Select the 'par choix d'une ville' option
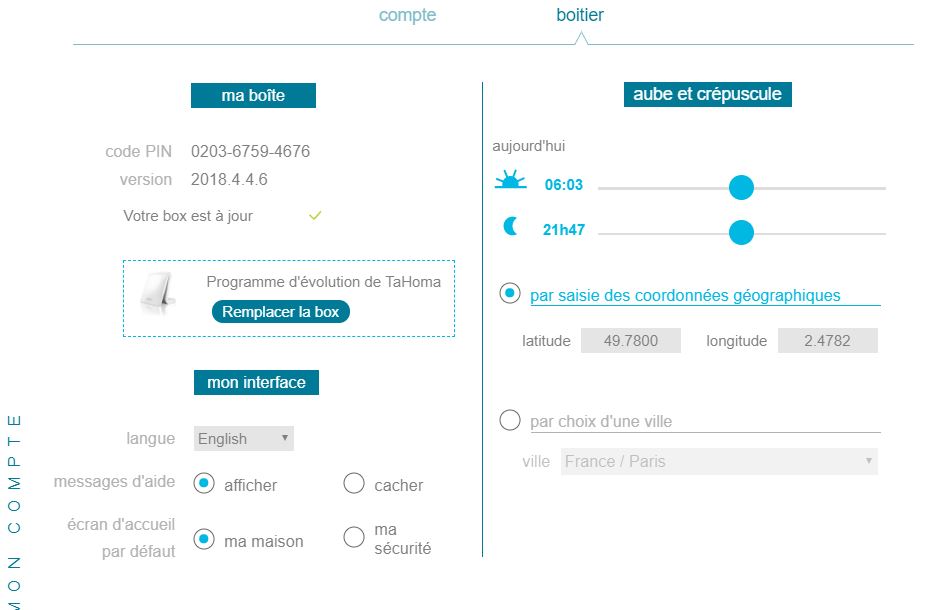Screen dimensions: 925x610 point(511,421)
